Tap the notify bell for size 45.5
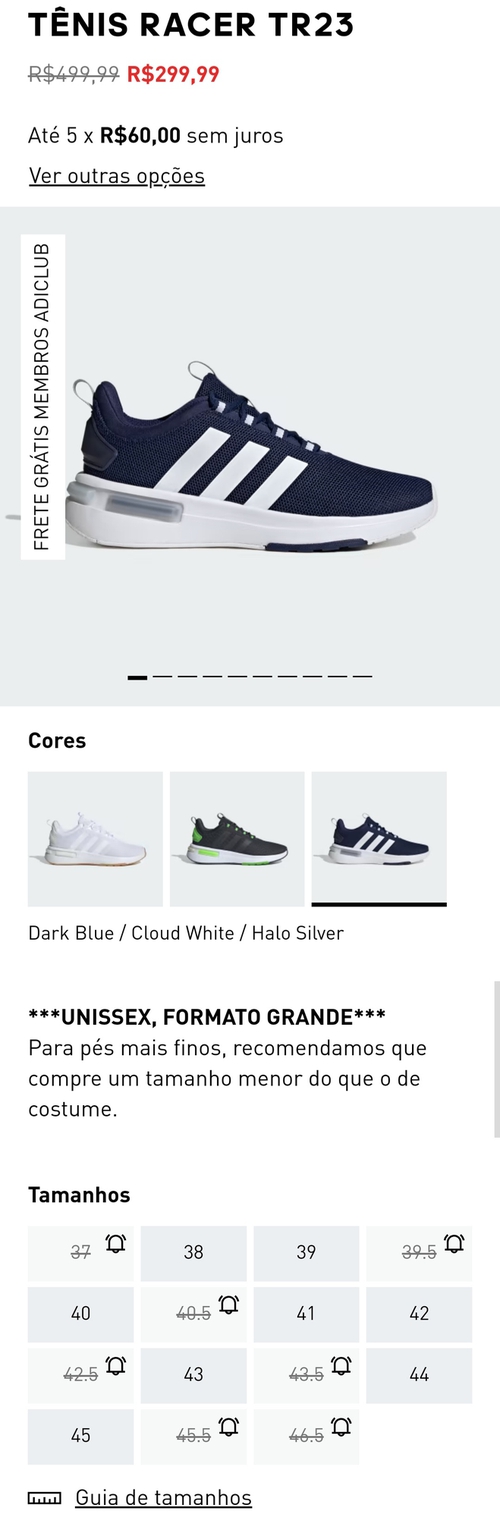Image resolution: width=500 pixels, height=1517 pixels. click(228, 1427)
